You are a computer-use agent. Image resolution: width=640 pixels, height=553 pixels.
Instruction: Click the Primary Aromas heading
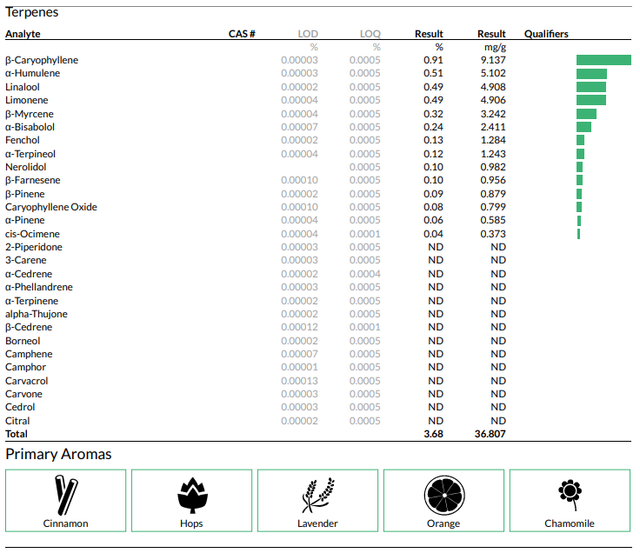click(x=58, y=454)
